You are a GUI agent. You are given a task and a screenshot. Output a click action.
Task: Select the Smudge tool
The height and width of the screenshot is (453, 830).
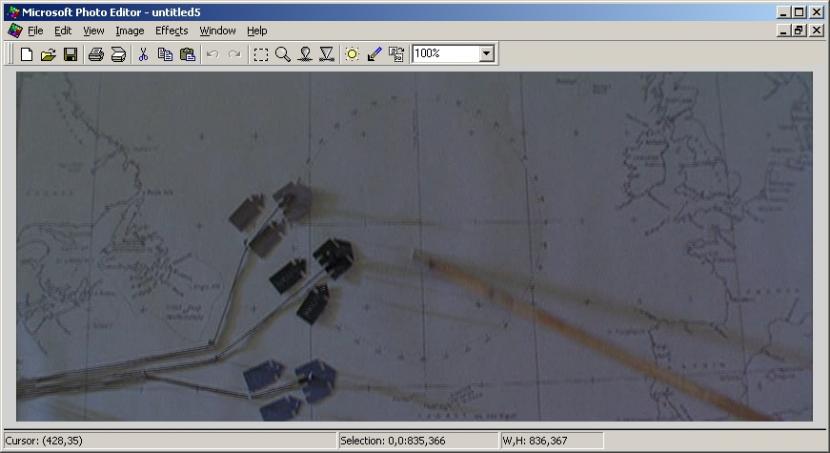(x=305, y=54)
